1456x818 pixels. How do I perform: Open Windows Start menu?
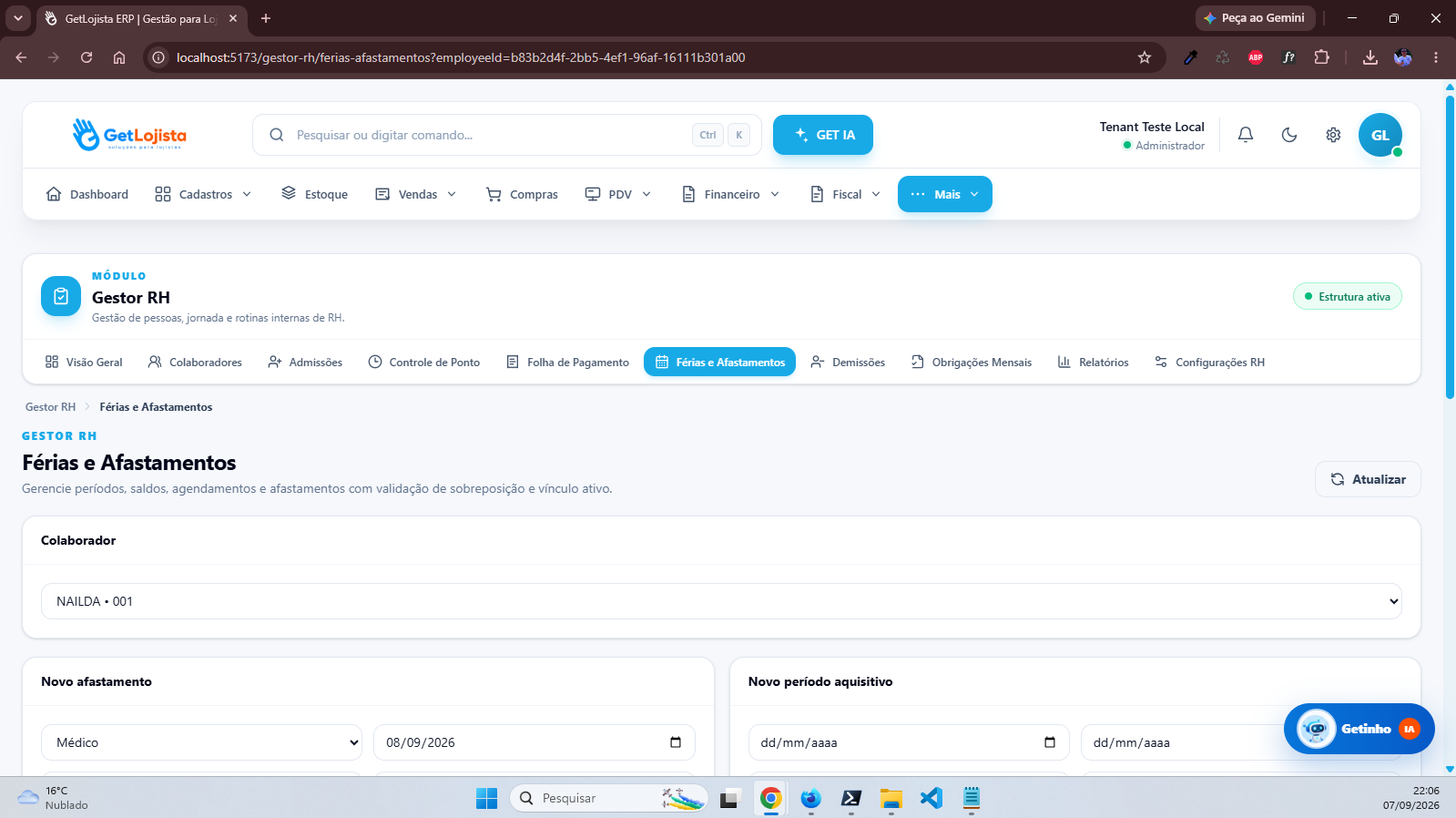486,798
